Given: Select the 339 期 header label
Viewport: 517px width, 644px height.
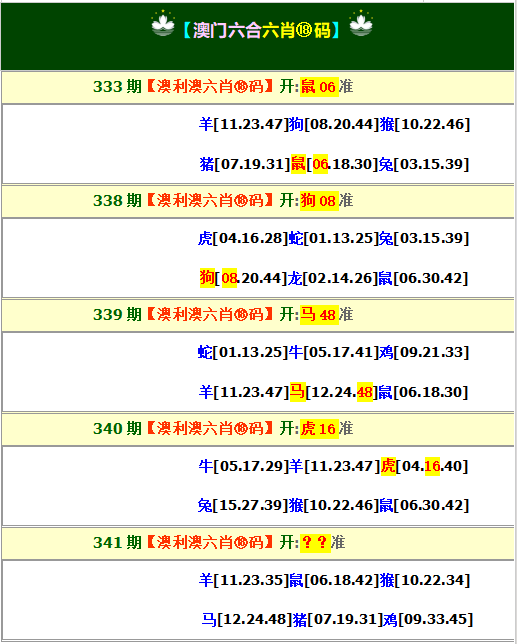Looking at the screenshot, I should click(x=117, y=315).
